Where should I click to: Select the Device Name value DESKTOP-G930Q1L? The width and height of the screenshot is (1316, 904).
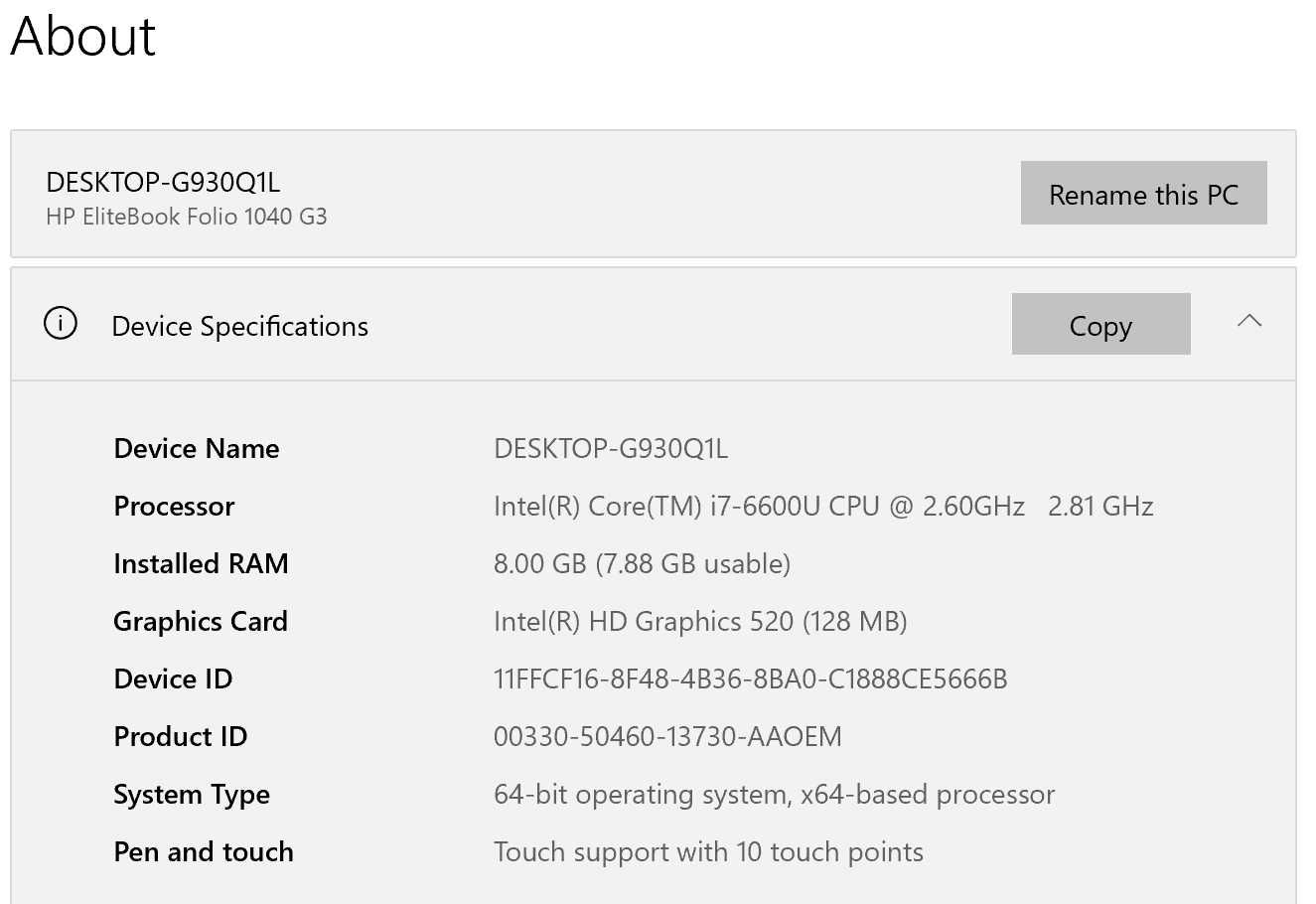pyautogui.click(x=611, y=448)
